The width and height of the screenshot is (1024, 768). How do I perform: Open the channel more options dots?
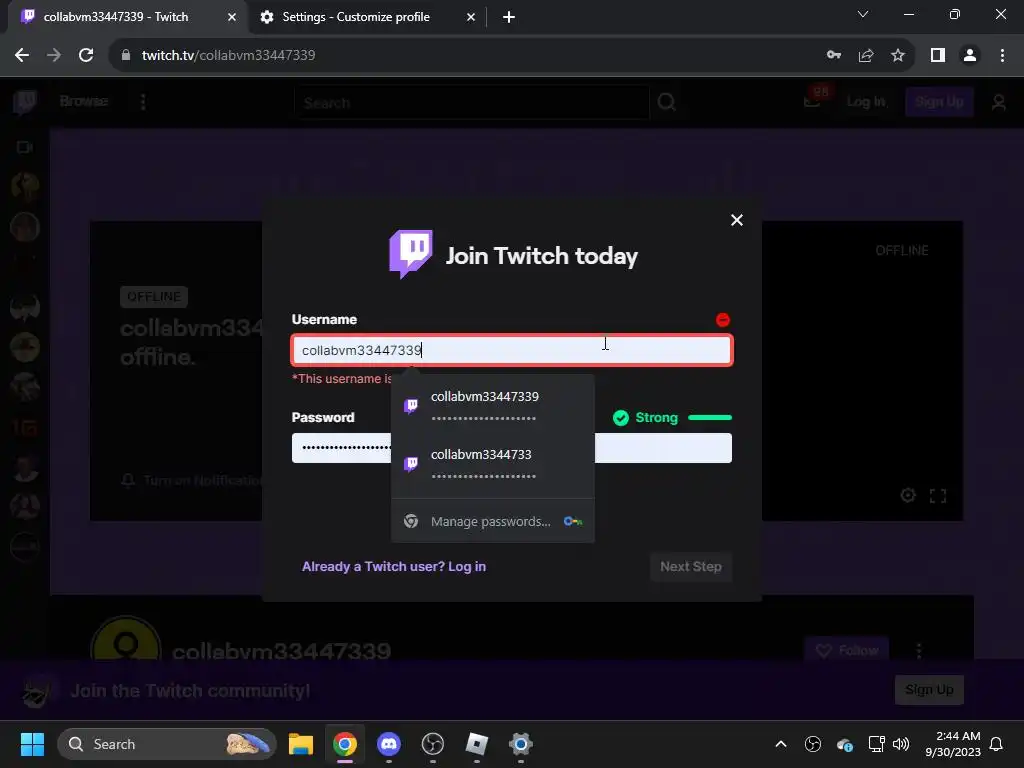(x=919, y=650)
